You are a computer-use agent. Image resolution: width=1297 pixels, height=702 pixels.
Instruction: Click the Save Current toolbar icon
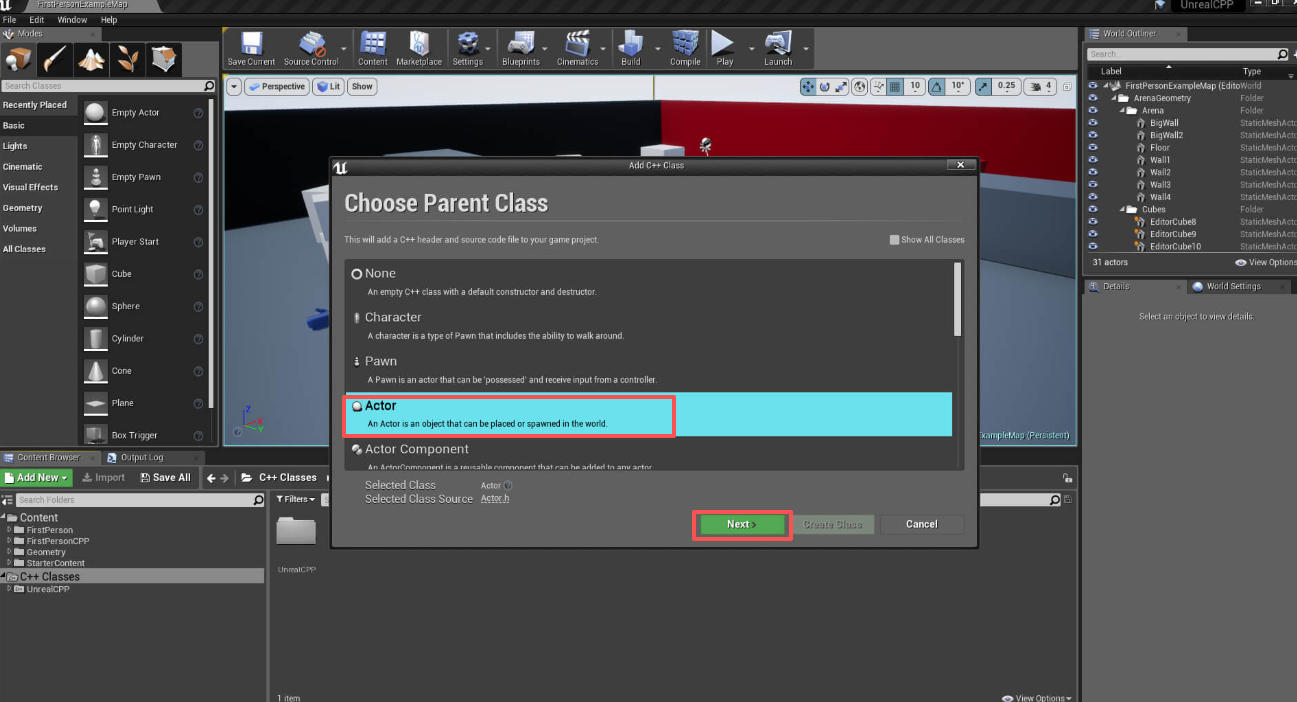(250, 47)
